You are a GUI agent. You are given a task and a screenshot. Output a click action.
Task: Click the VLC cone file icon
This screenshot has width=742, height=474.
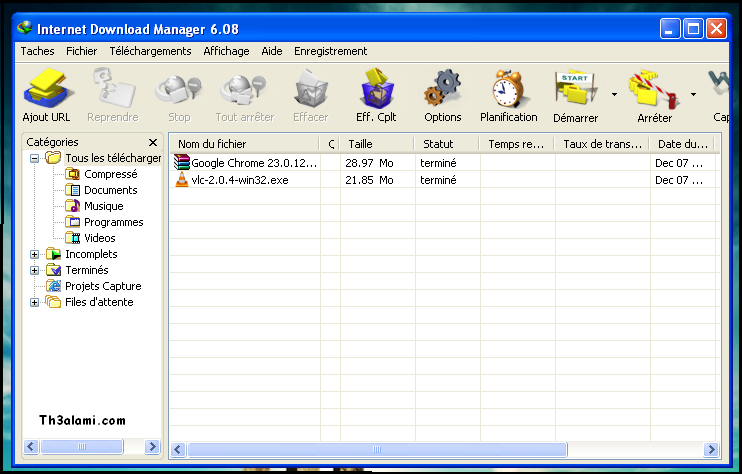tap(181, 180)
